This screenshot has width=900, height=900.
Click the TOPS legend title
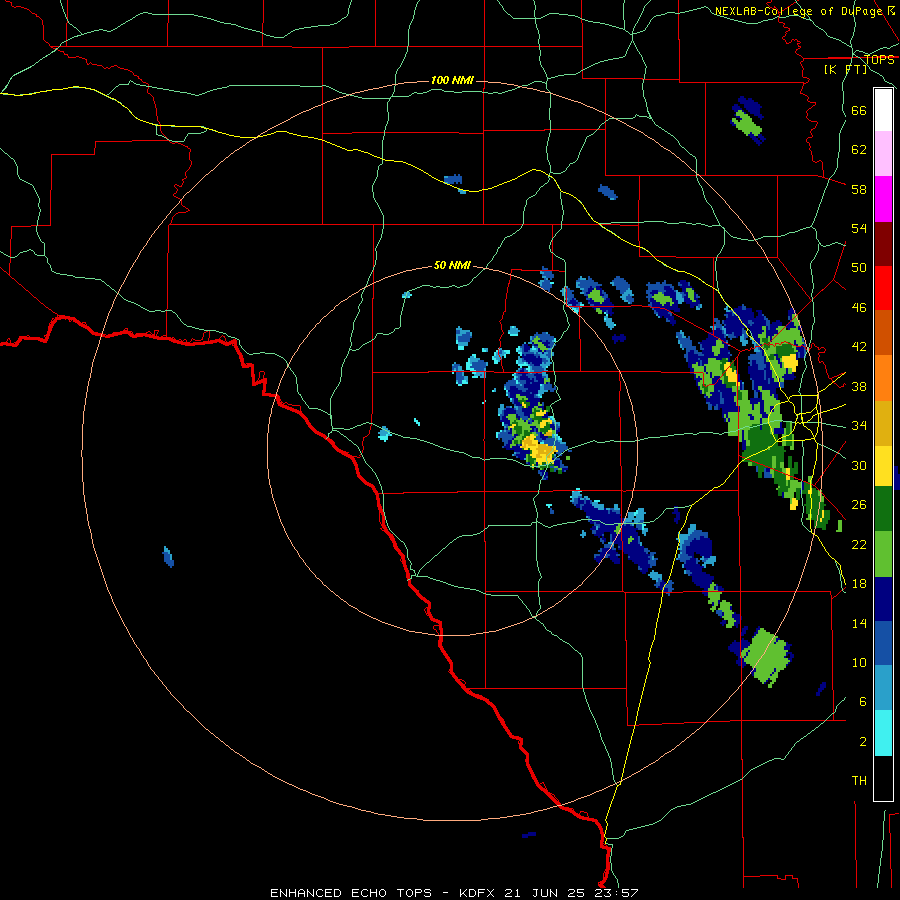tap(879, 59)
